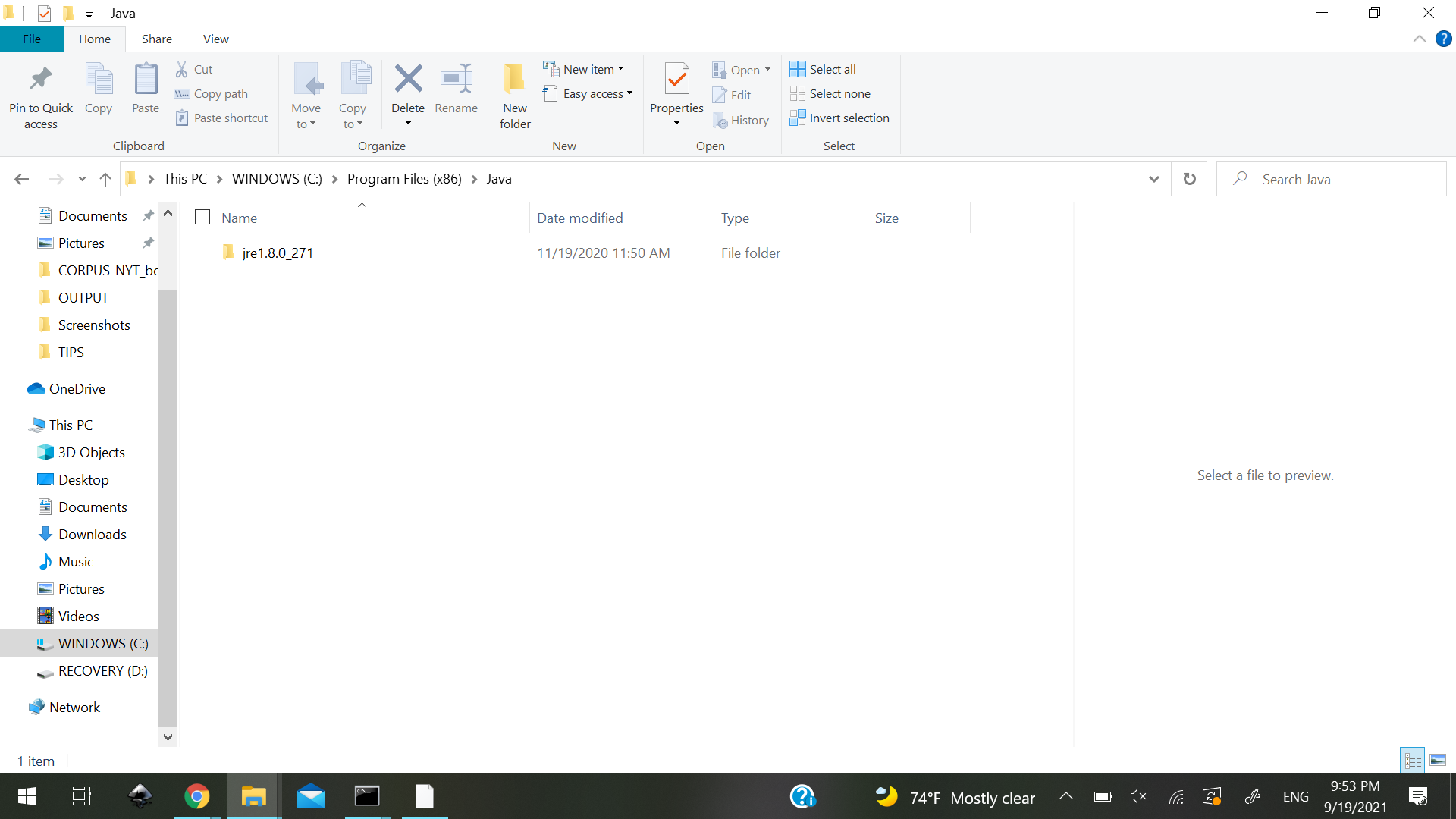Open the Easy access dropdown
The width and height of the screenshot is (1456, 819).
(x=628, y=93)
